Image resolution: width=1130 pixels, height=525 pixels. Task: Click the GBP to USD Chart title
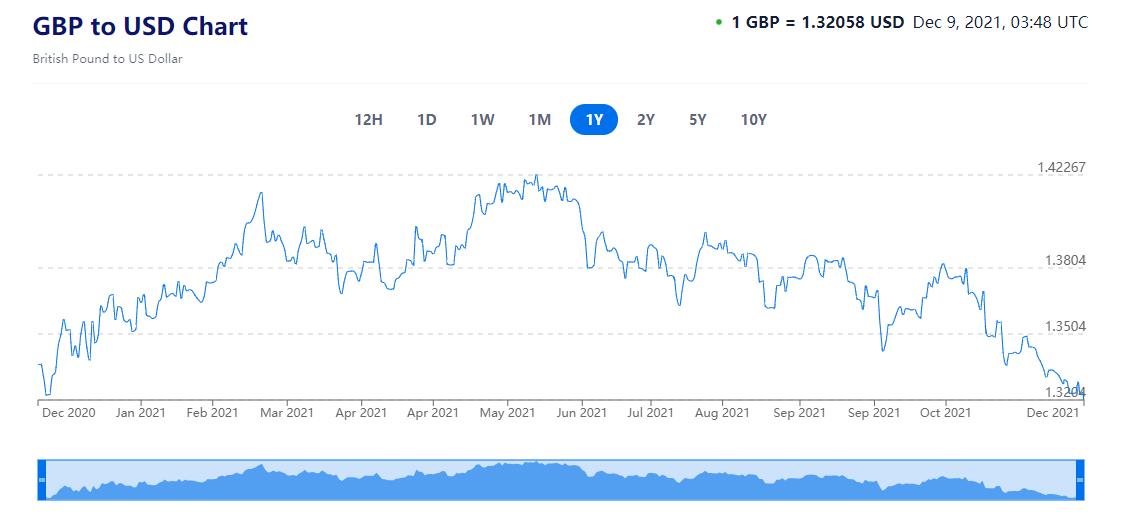(x=140, y=26)
